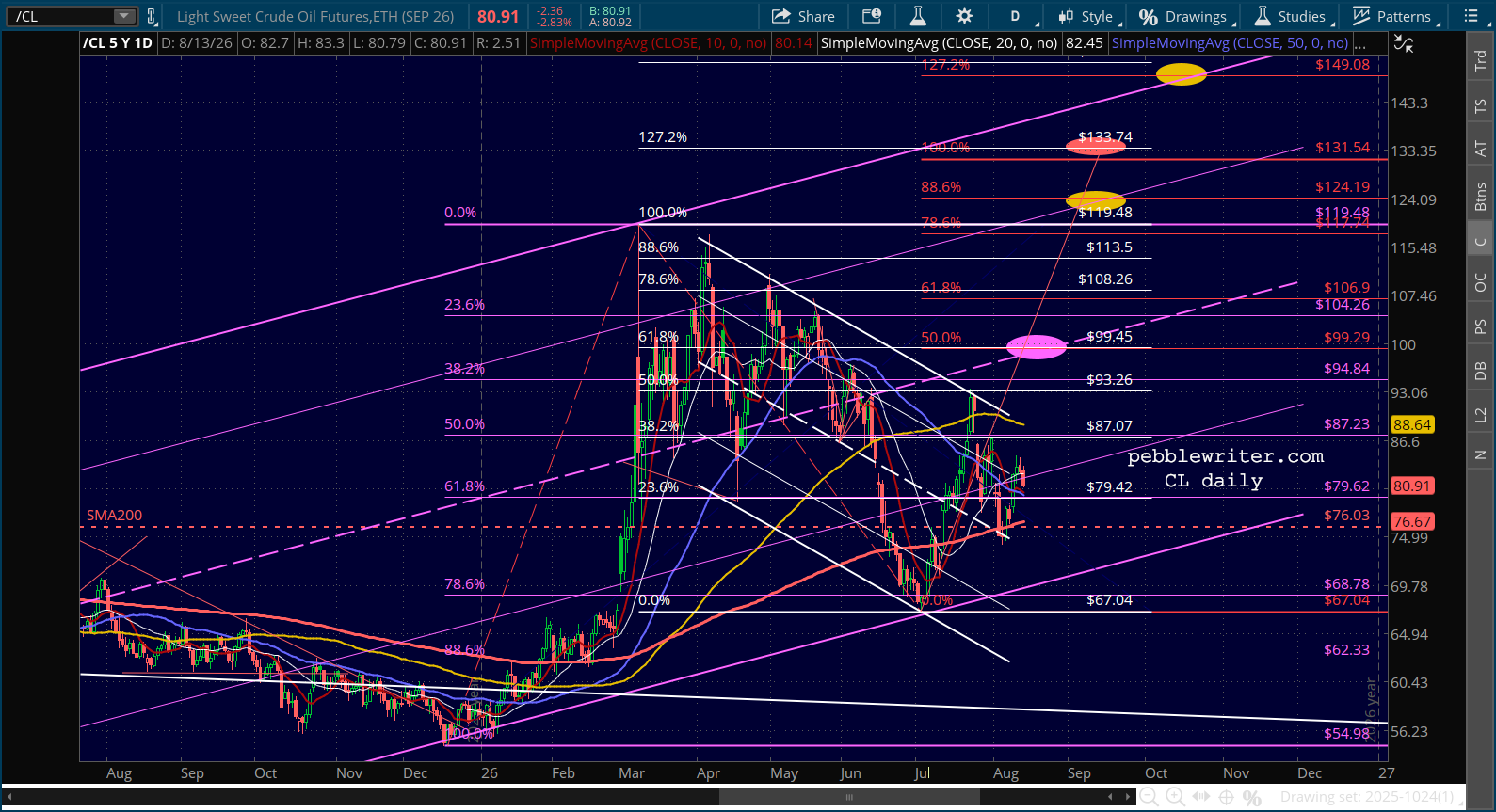The height and width of the screenshot is (812, 1496).
Task: Open the Drawings tools dropdown
Action: (1186, 16)
